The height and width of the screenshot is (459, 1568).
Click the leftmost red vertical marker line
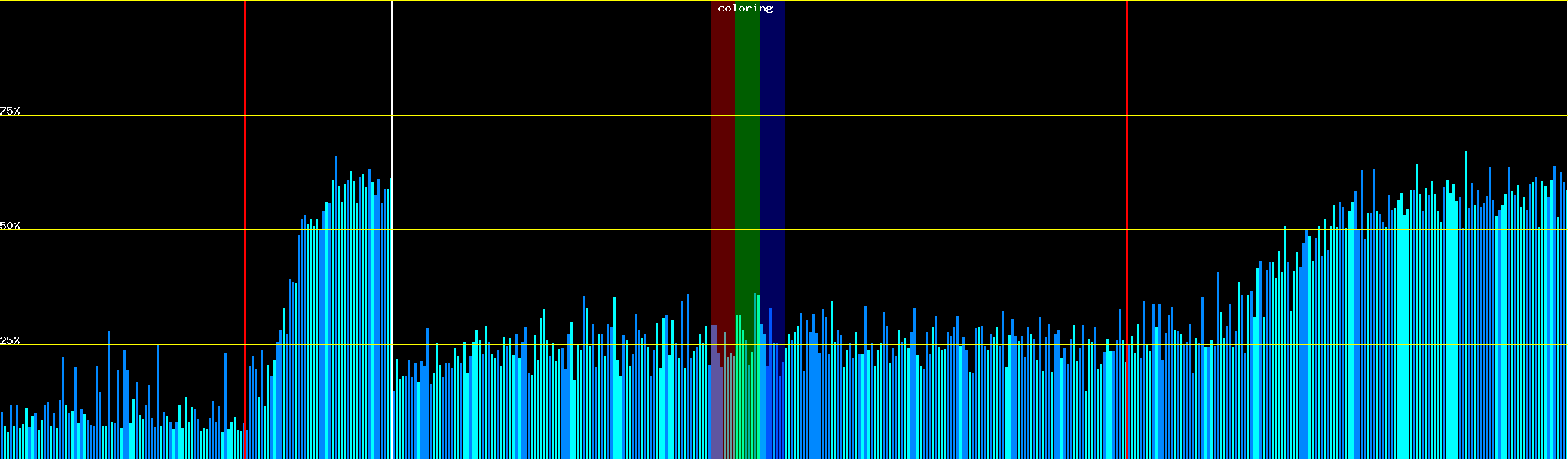pyautogui.click(x=245, y=76)
